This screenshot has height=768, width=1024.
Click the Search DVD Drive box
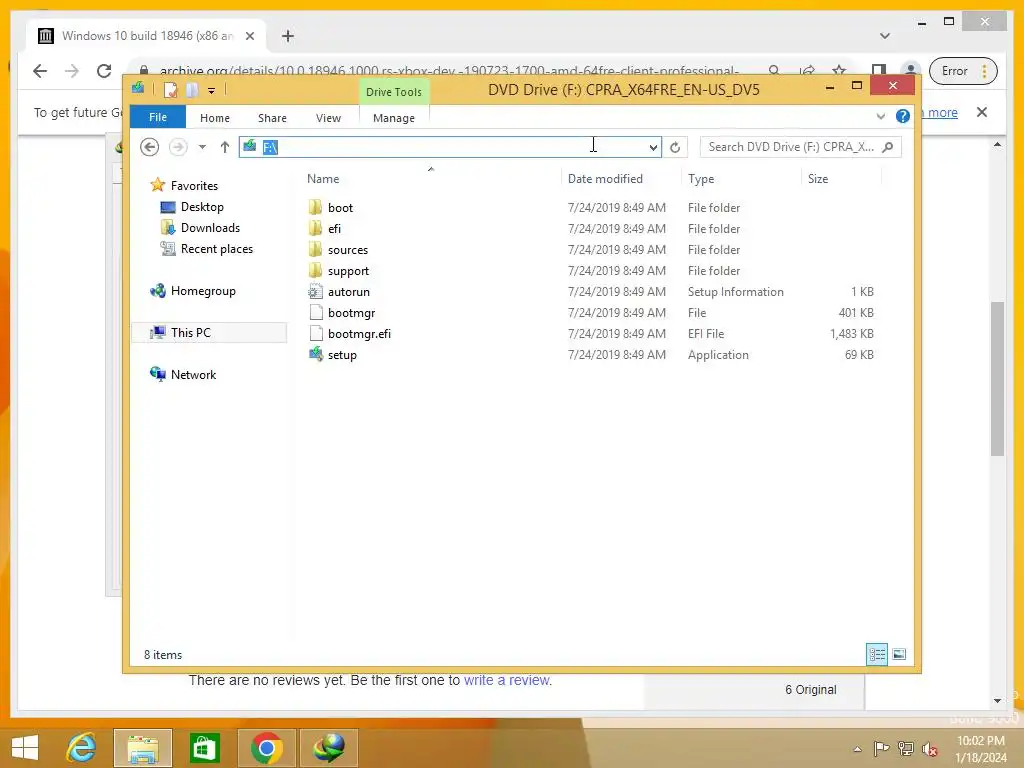pyautogui.click(x=800, y=147)
